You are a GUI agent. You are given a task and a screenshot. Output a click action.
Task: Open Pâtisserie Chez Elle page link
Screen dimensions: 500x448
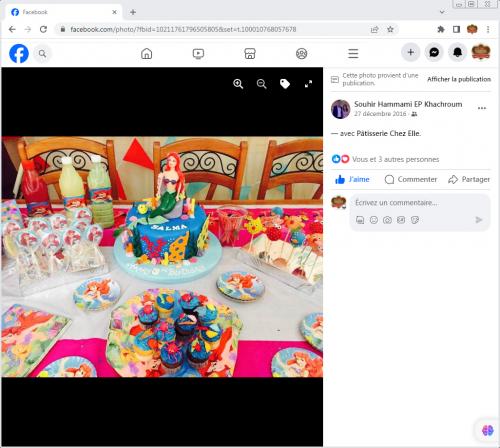click(x=389, y=133)
